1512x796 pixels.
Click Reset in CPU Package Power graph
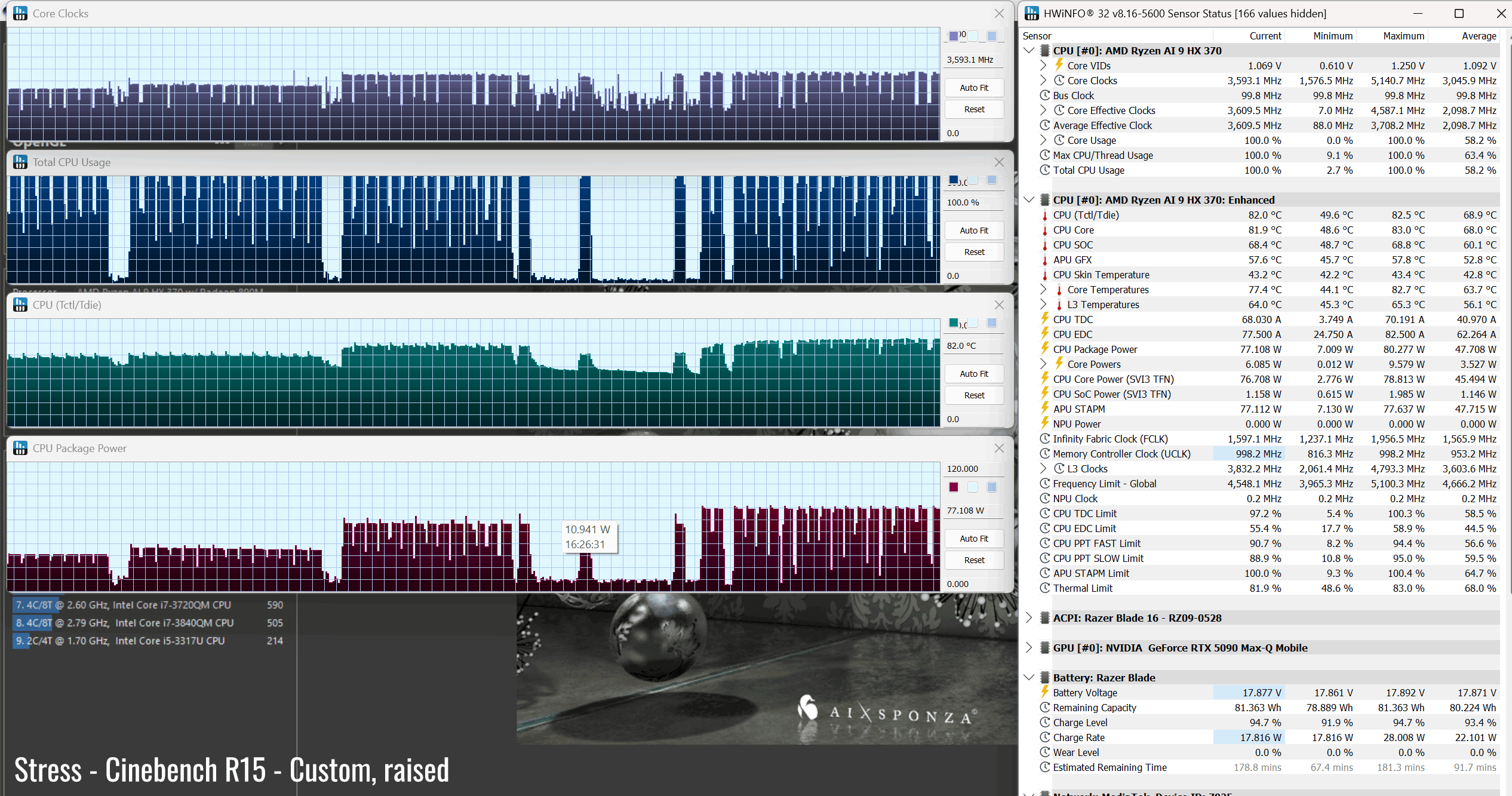pos(974,560)
